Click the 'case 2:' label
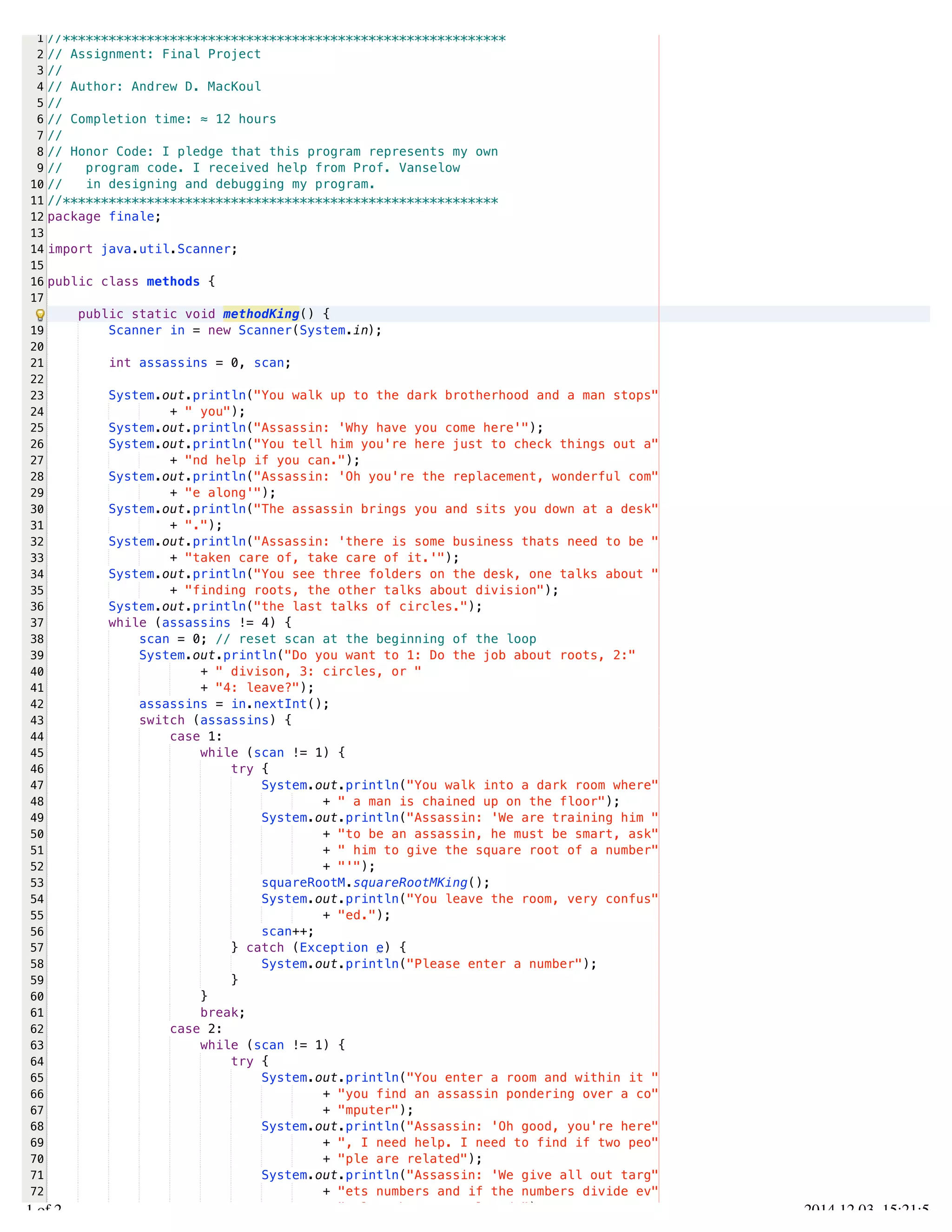The height and width of the screenshot is (1232, 952). point(196,1029)
